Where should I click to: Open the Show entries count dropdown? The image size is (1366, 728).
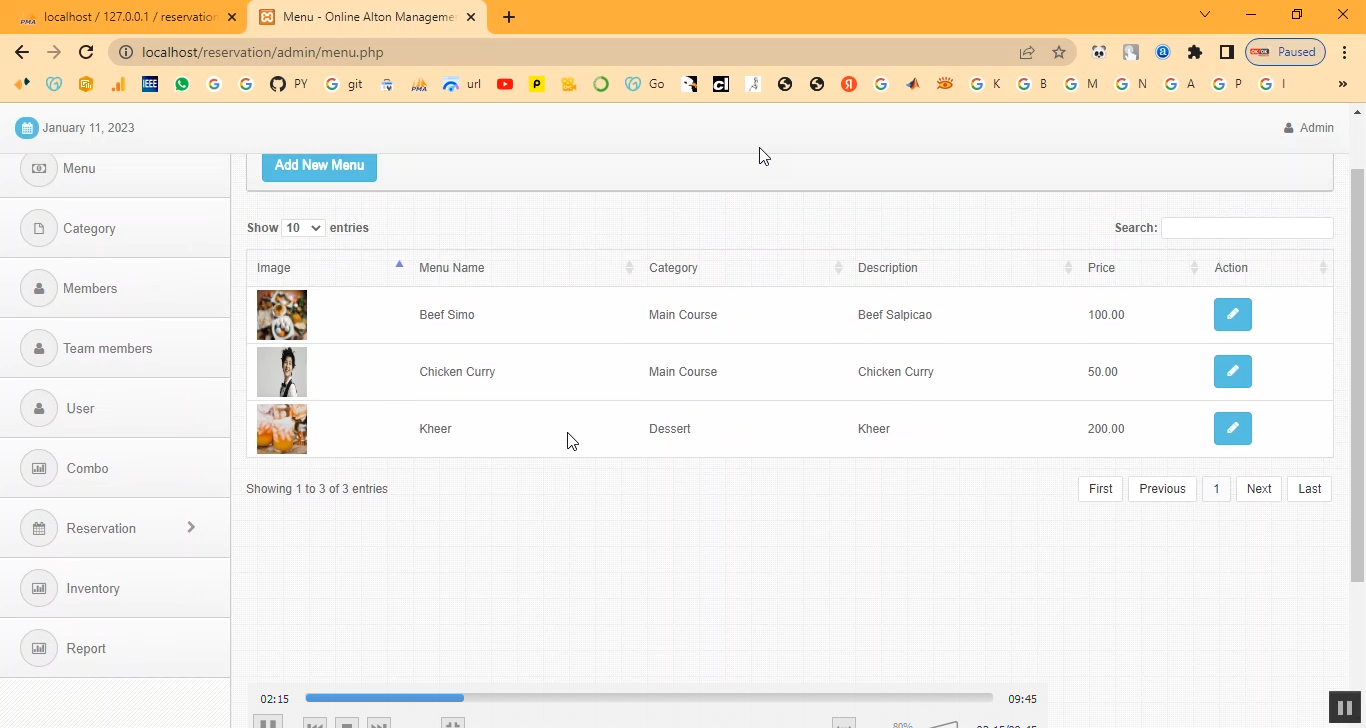coord(303,228)
